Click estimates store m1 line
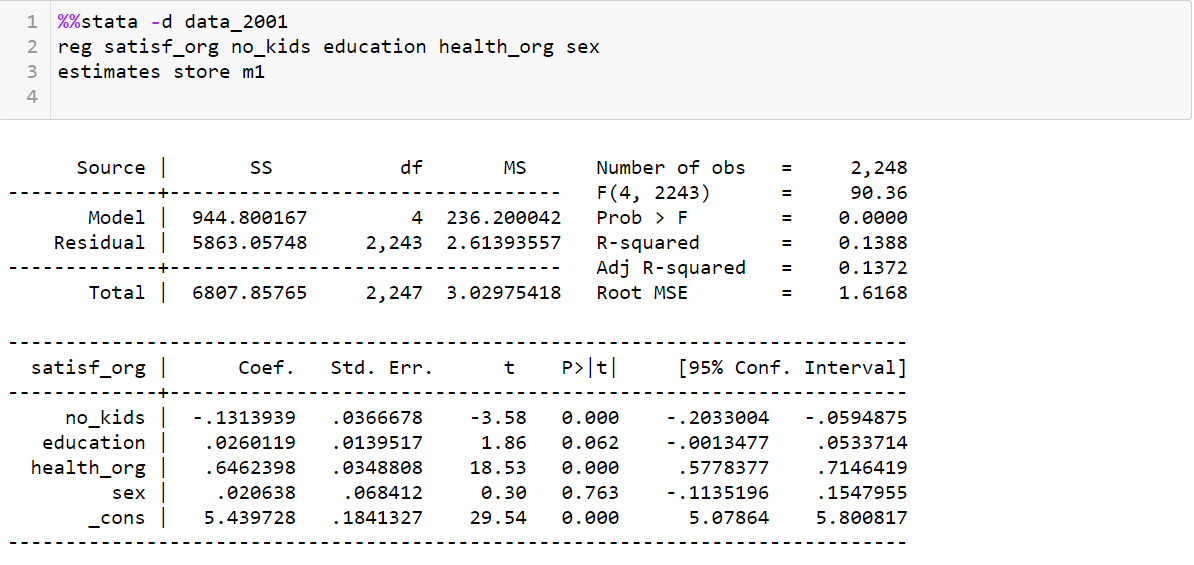The height and width of the screenshot is (565, 1194). pyautogui.click(x=161, y=72)
